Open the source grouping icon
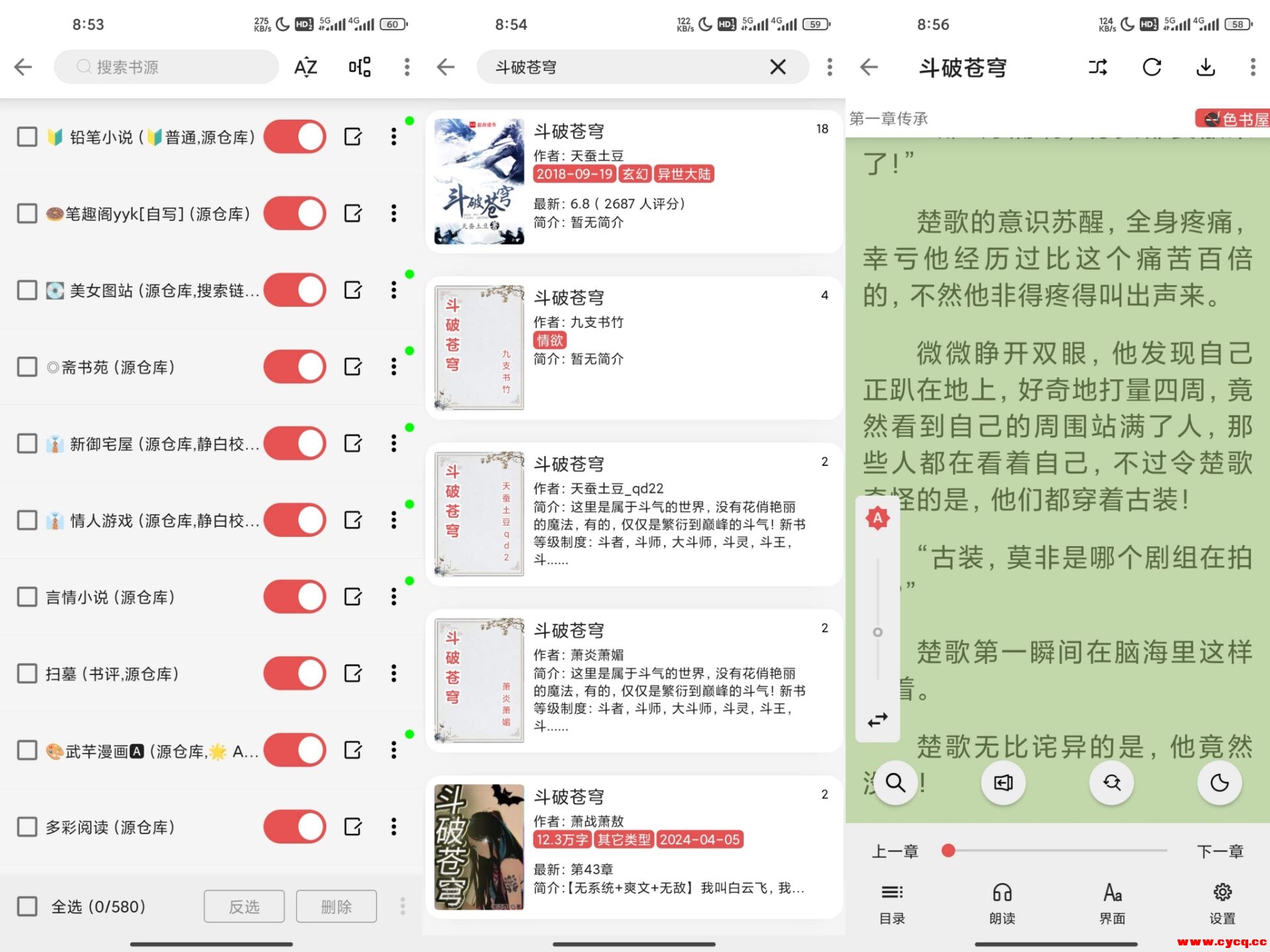The height and width of the screenshot is (952, 1270). (359, 67)
